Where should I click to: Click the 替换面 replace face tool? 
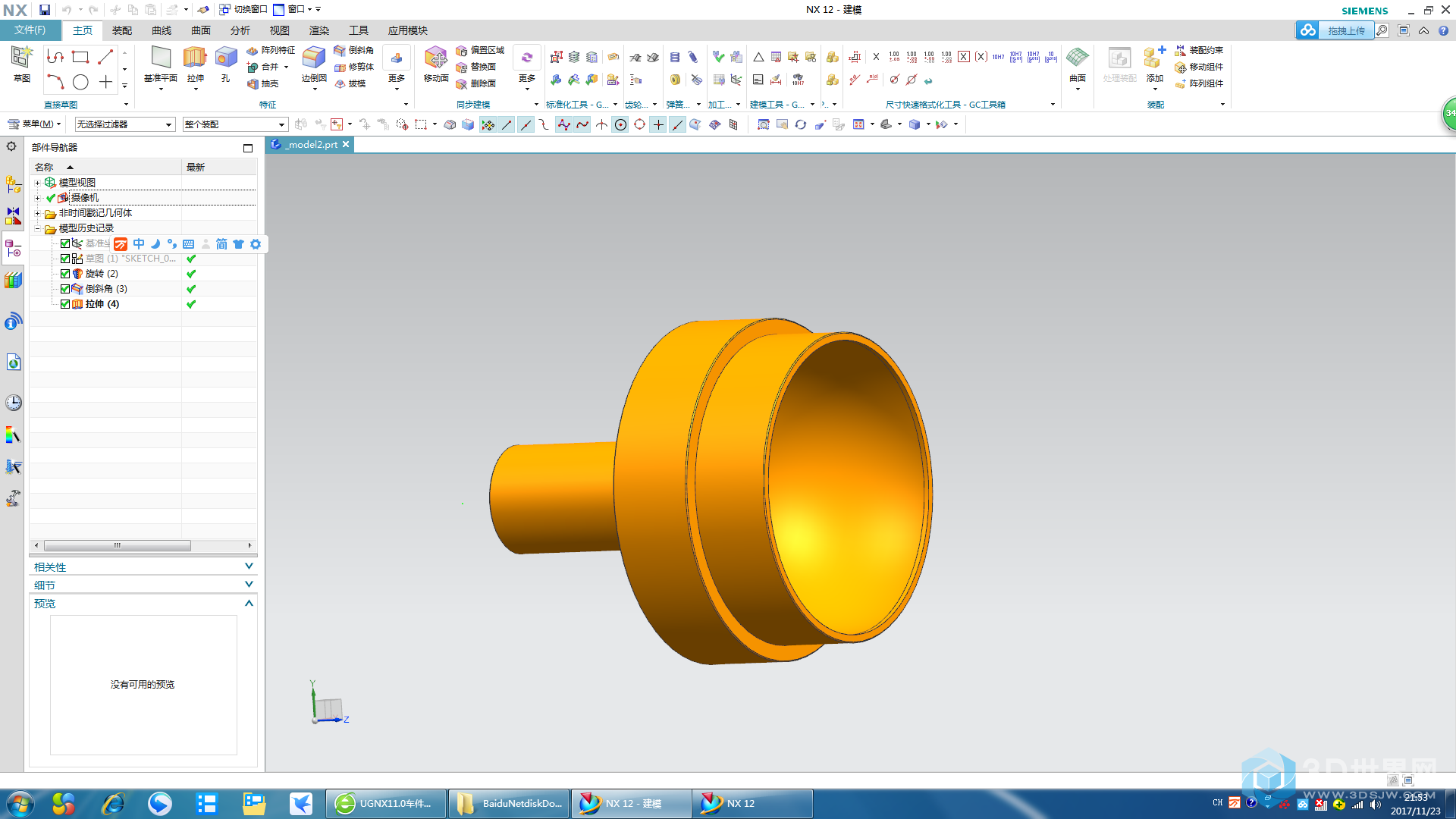[476, 67]
